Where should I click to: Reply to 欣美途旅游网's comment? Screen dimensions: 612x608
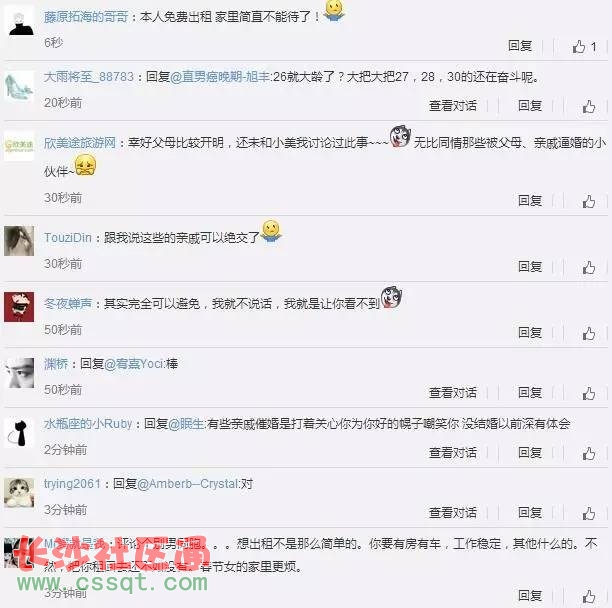530,201
